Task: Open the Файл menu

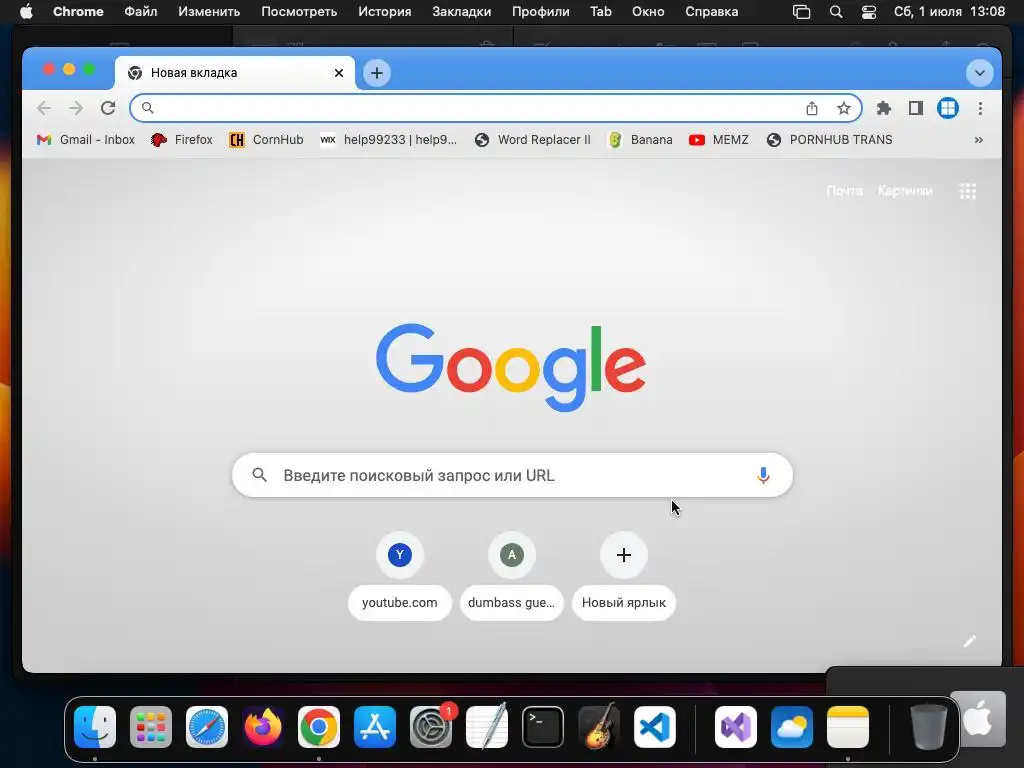Action: [140, 12]
